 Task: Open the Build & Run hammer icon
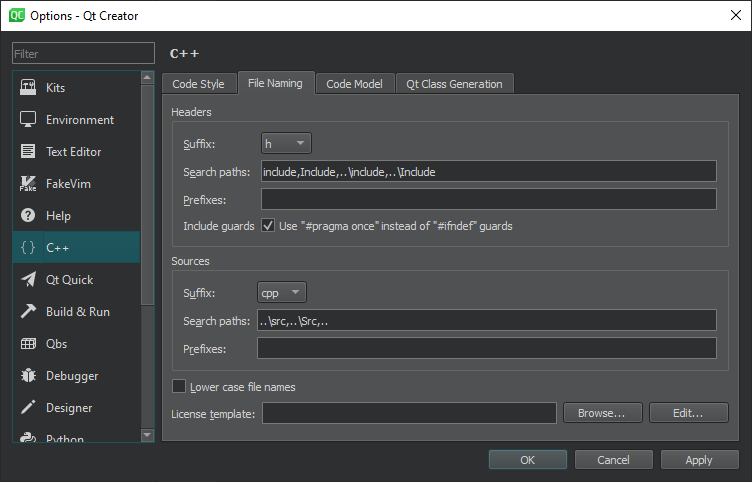click(28, 311)
